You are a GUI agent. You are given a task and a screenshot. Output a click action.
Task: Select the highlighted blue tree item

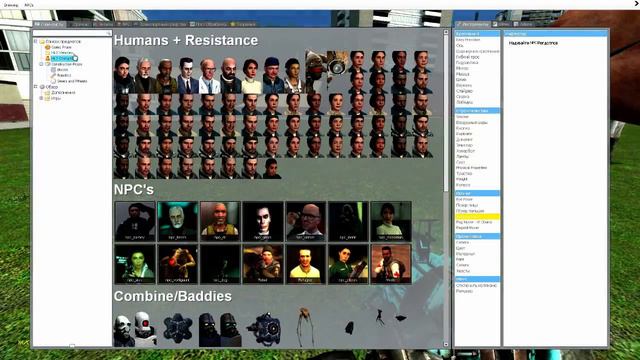point(62,58)
